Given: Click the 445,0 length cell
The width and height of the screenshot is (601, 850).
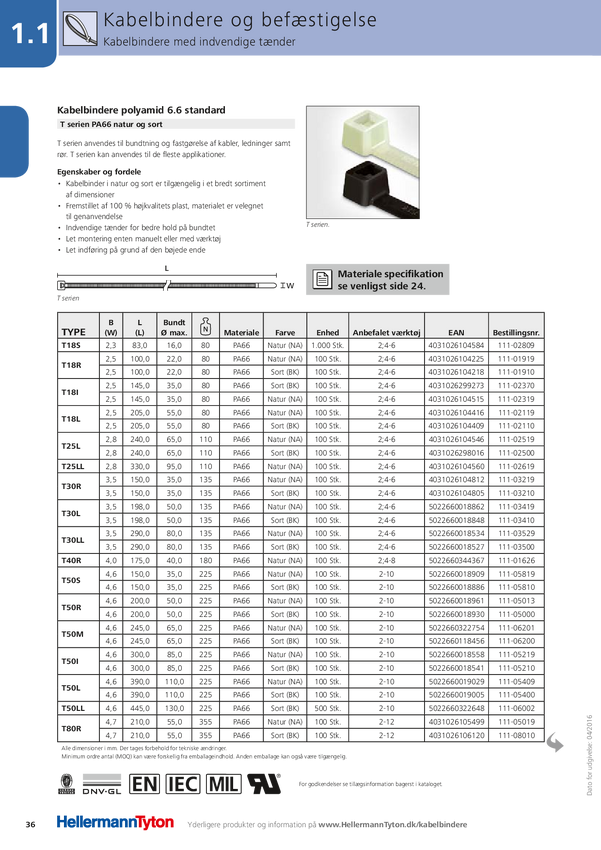Looking at the screenshot, I should [x=140, y=708].
